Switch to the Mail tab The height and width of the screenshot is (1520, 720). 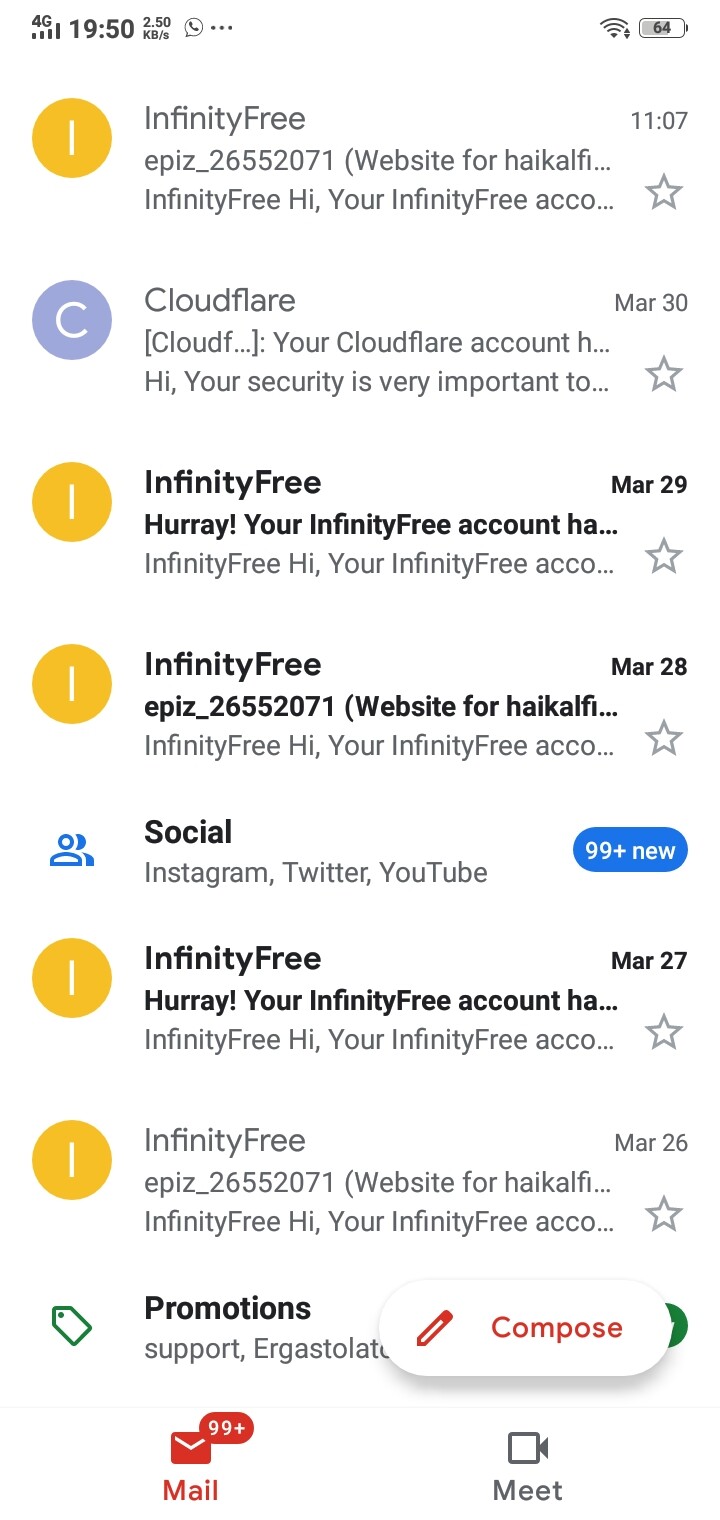[x=190, y=1464]
